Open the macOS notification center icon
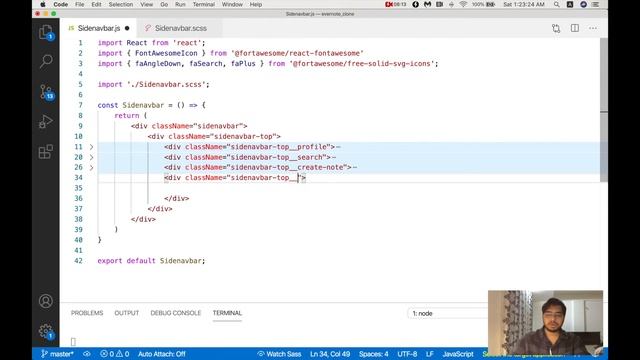This screenshot has height=360, width=640. click(x=596, y=4)
